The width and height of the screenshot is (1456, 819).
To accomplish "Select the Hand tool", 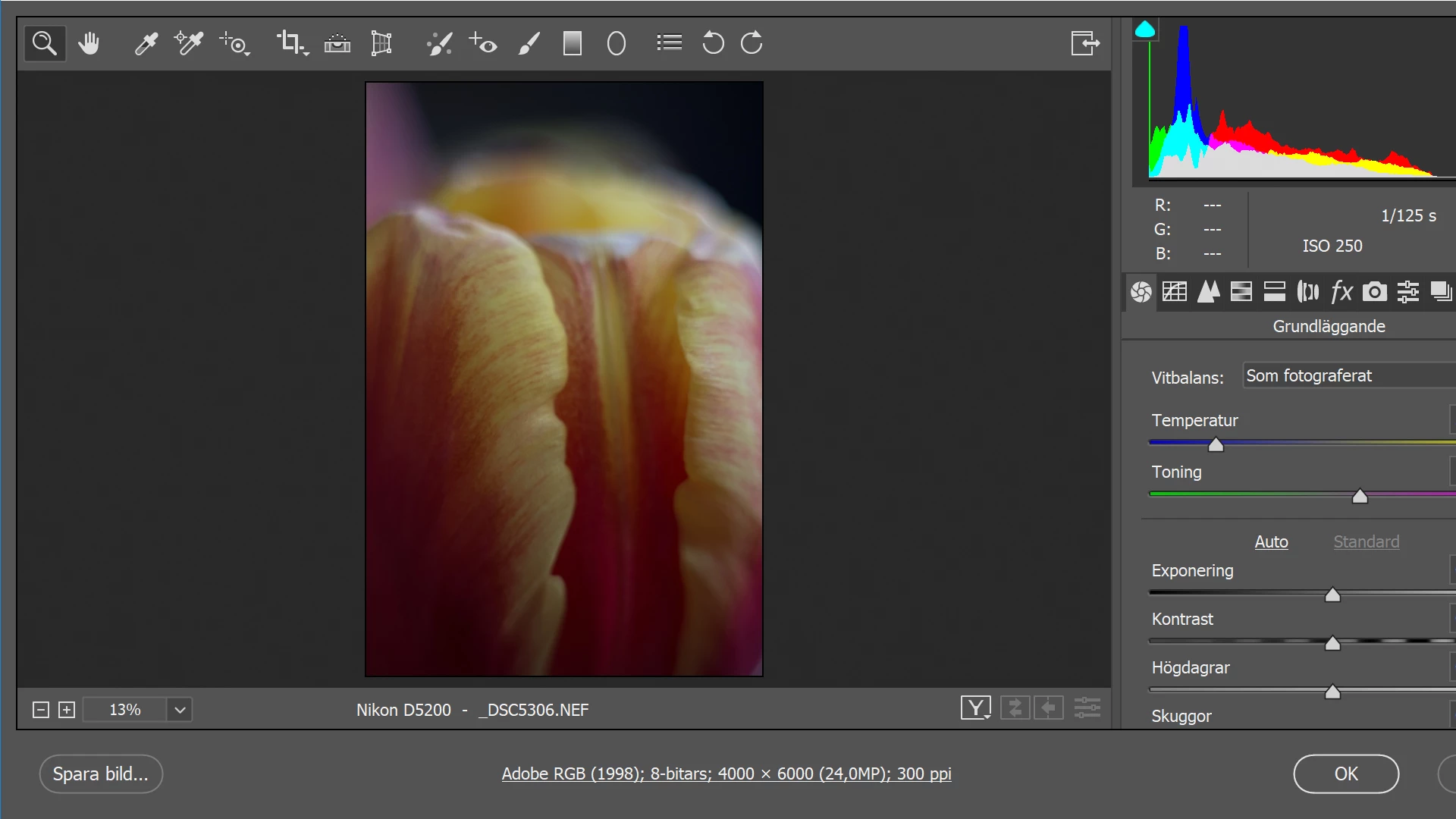I will pyautogui.click(x=89, y=43).
